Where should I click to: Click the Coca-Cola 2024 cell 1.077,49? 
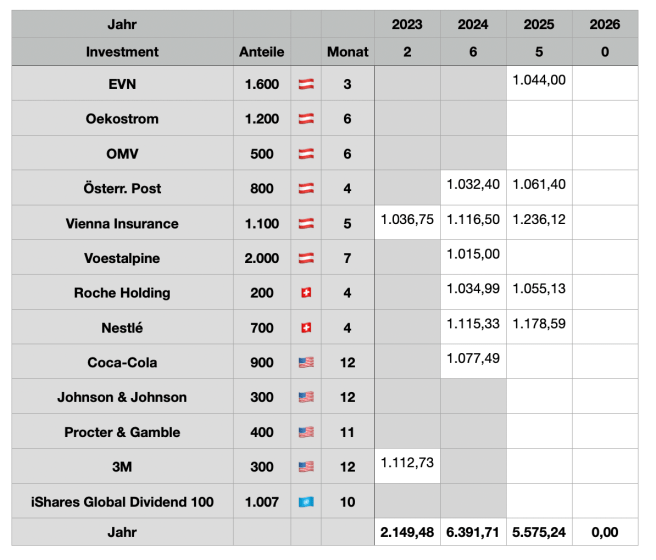(473, 358)
